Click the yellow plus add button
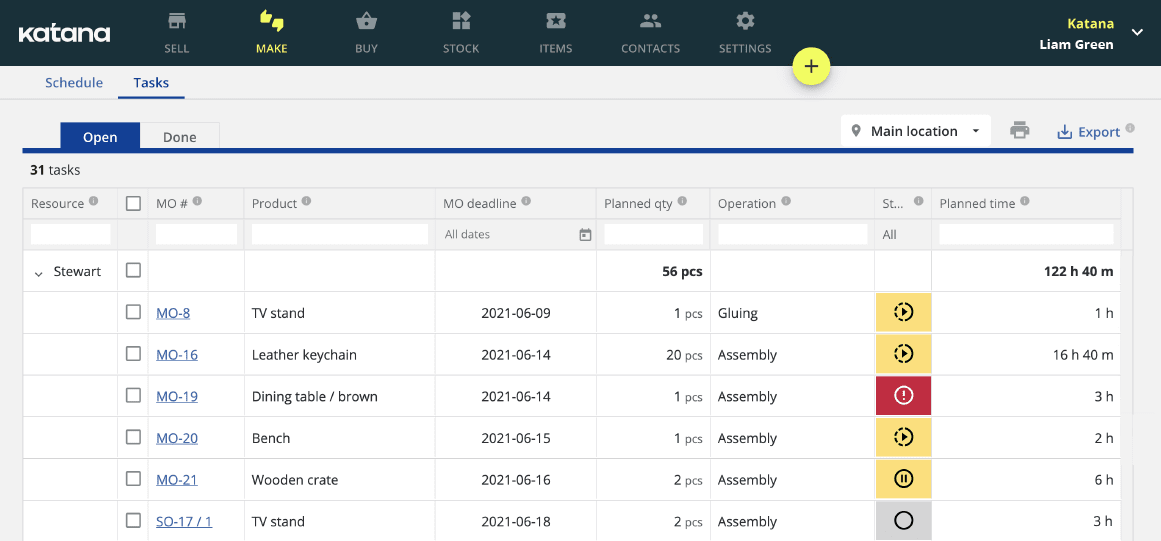Viewport: 1161px width, 541px height. (x=811, y=67)
